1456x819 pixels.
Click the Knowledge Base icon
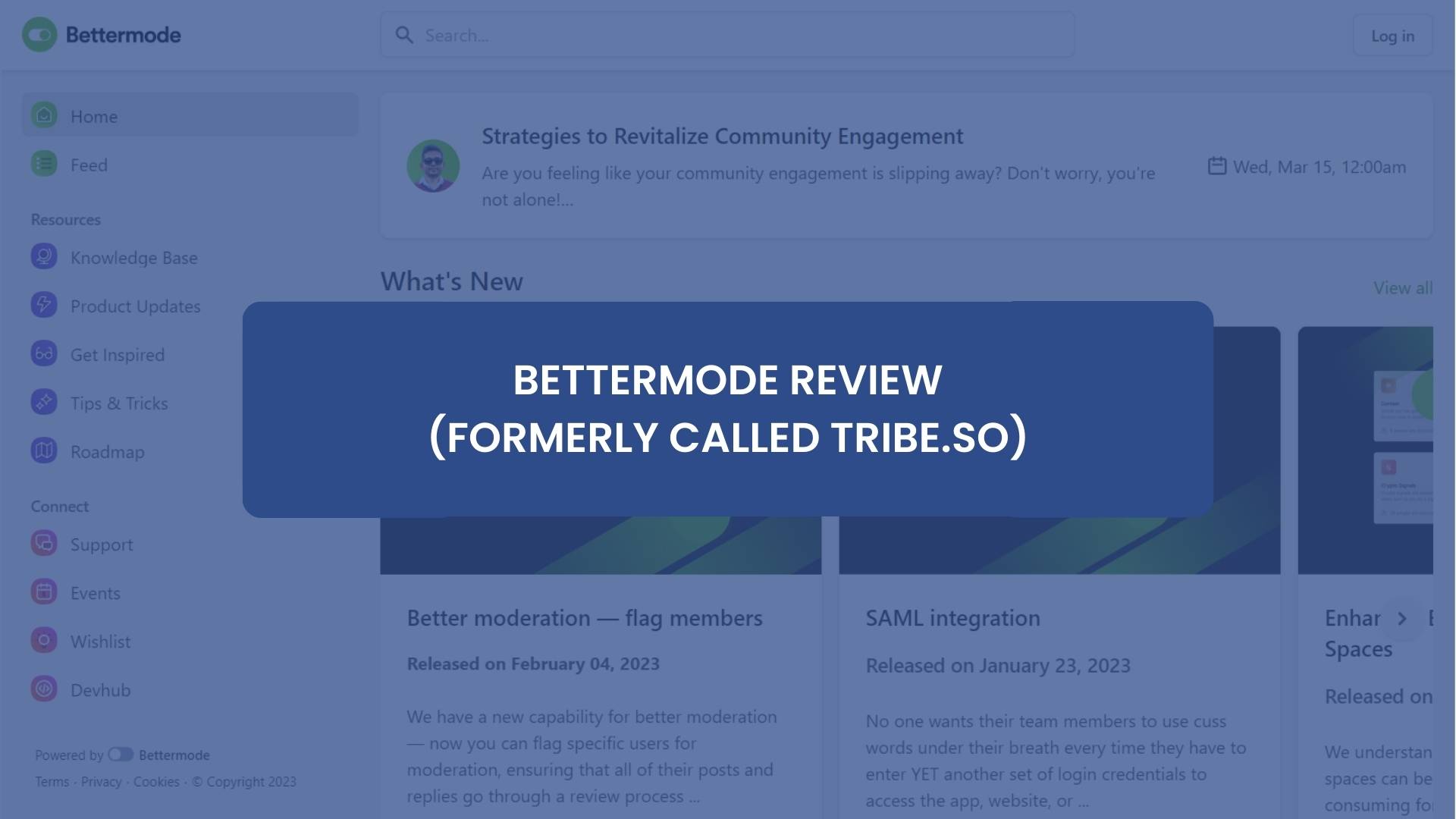pos(43,256)
